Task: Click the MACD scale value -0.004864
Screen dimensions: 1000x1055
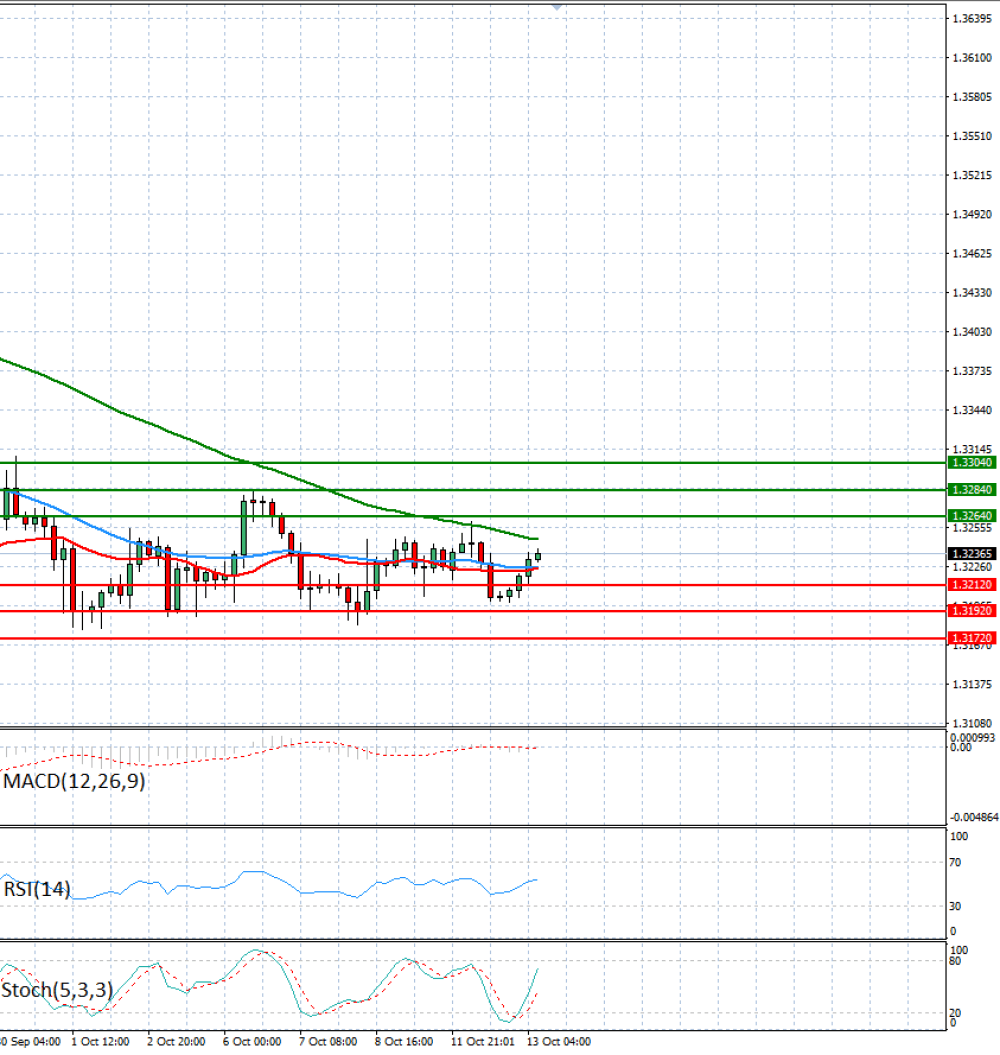Action: (974, 817)
